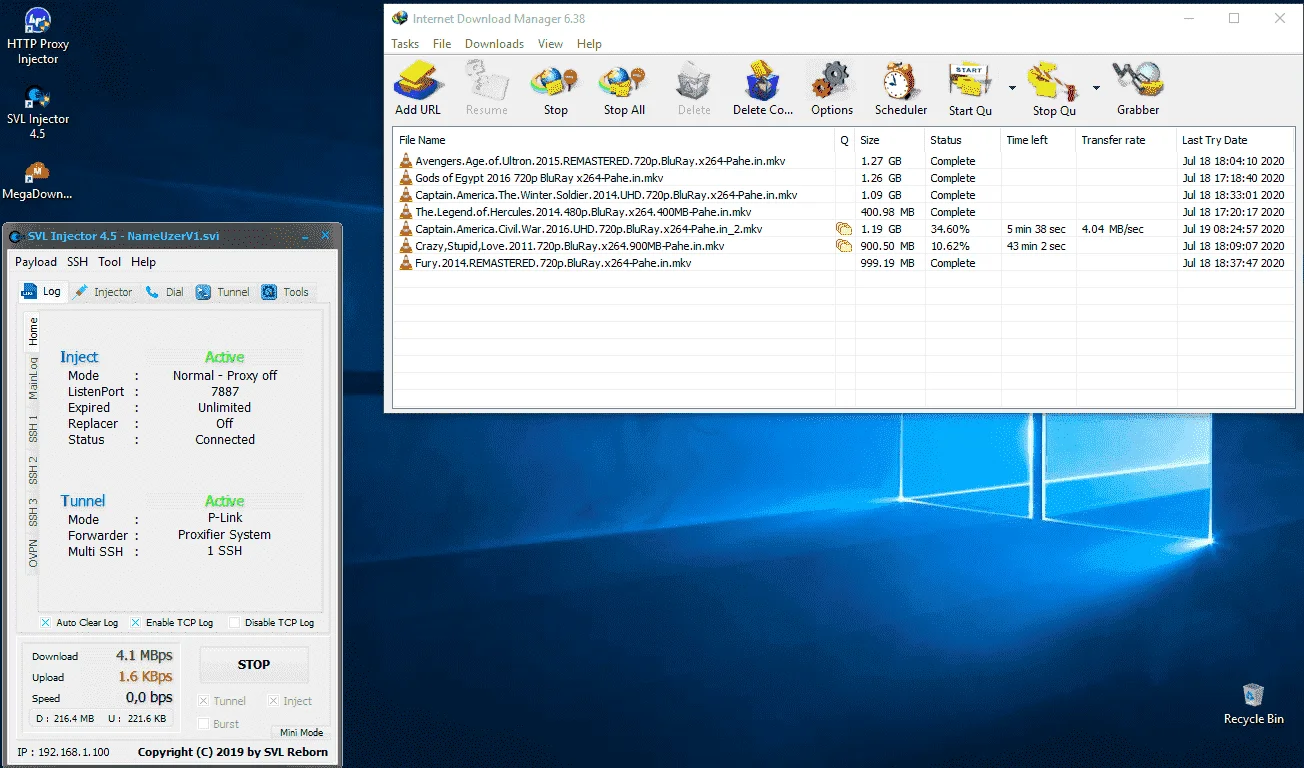The image size is (1304, 768).
Task: Expand the Stop Queue dropdown arrow
Action: tap(1096, 88)
